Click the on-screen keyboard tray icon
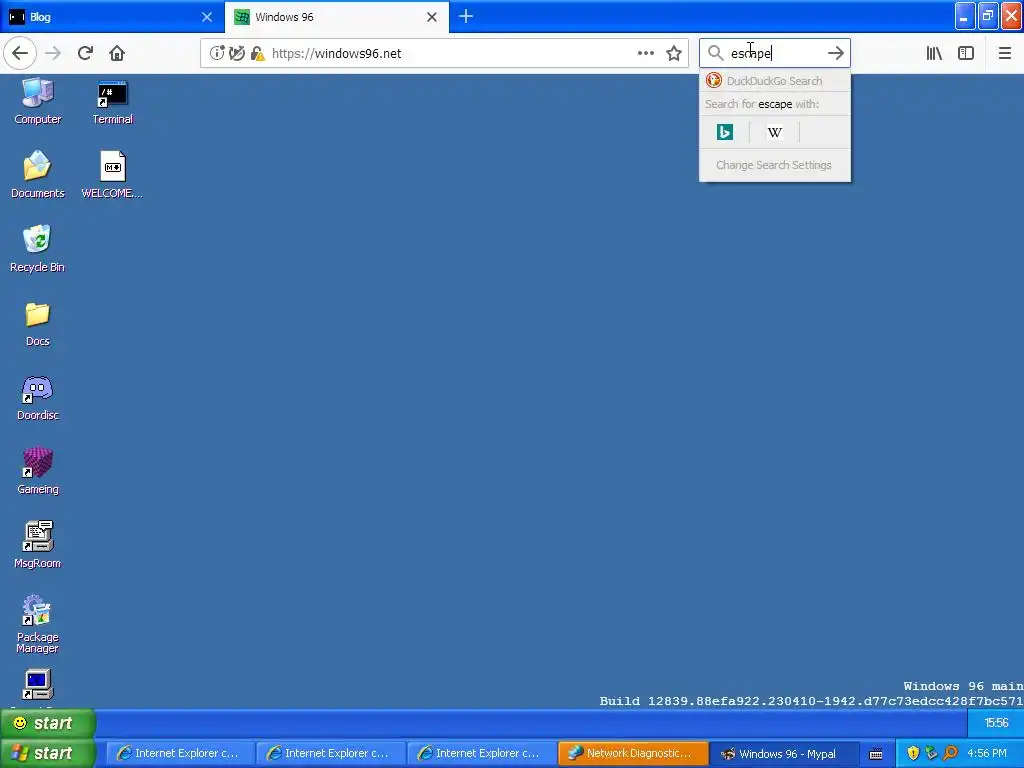The height and width of the screenshot is (768, 1024). (876, 754)
